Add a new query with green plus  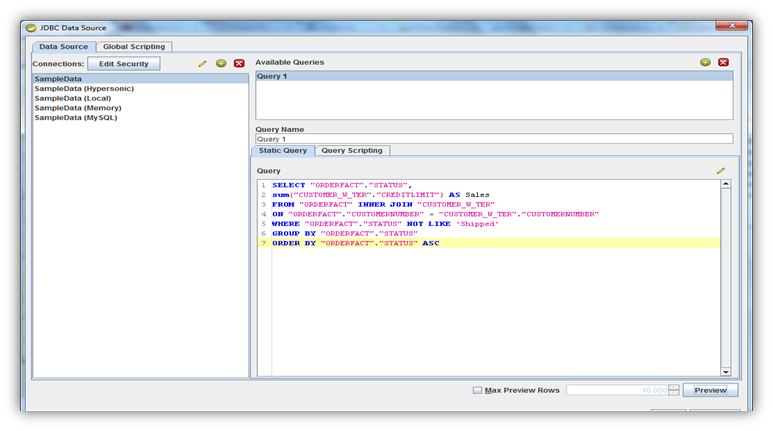click(705, 62)
